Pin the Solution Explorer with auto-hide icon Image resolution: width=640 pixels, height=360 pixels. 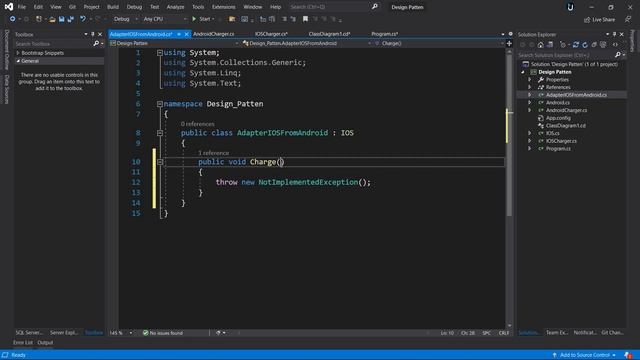(614, 34)
